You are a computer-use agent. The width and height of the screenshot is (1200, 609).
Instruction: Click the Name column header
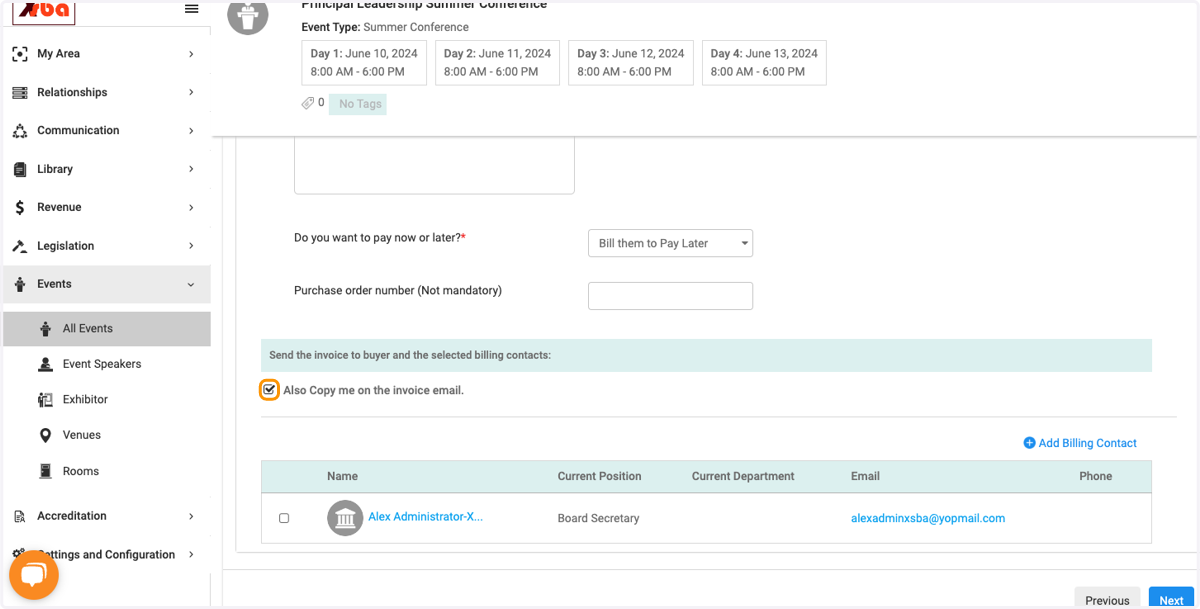pos(342,476)
